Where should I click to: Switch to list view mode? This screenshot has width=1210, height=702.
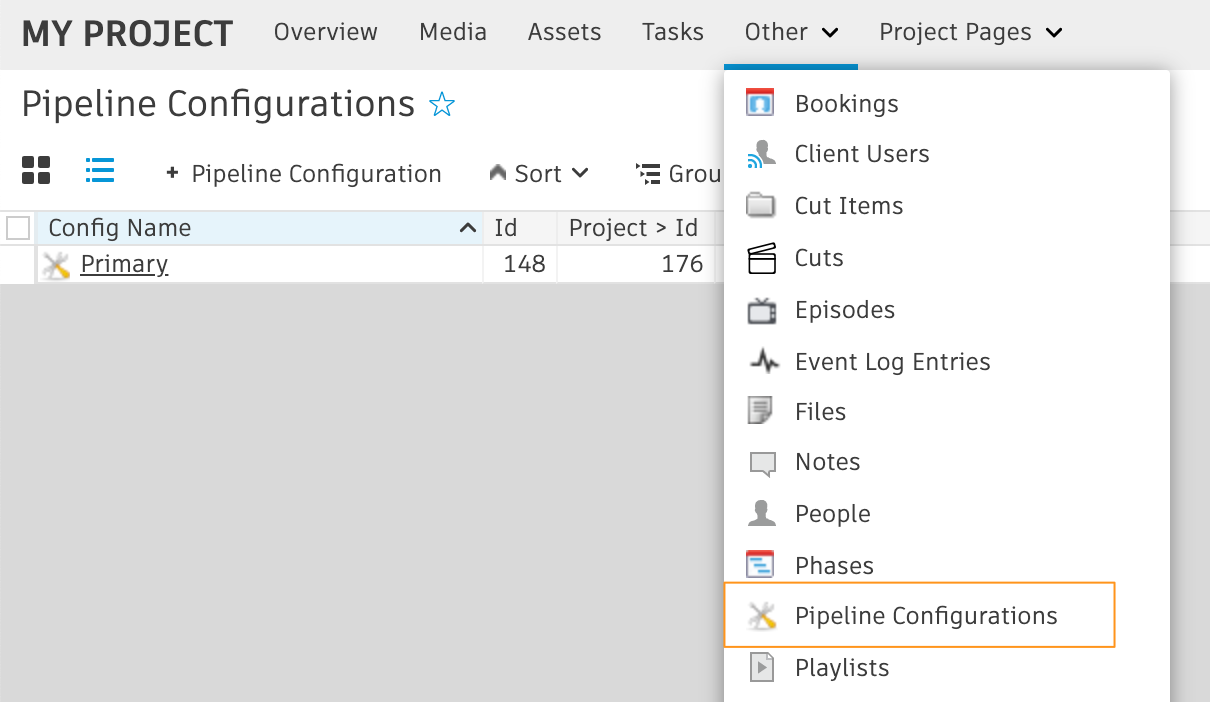pos(100,171)
